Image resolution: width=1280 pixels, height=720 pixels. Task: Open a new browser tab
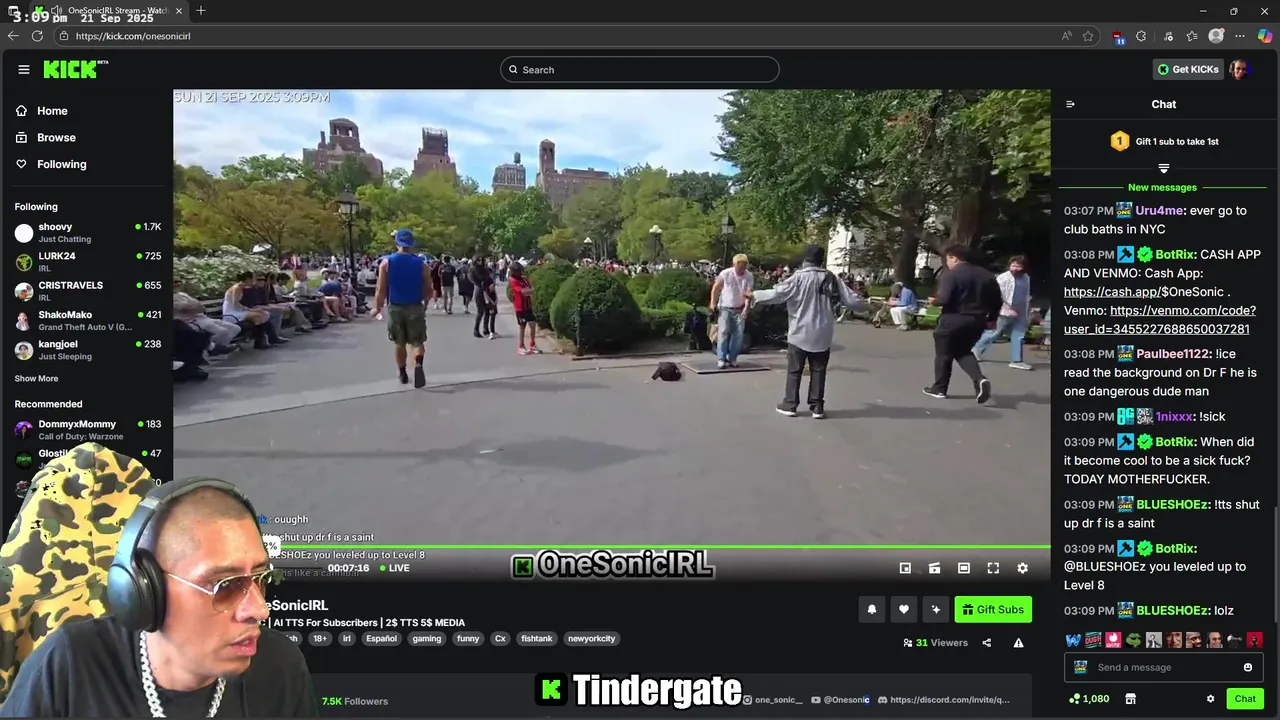[x=201, y=10]
